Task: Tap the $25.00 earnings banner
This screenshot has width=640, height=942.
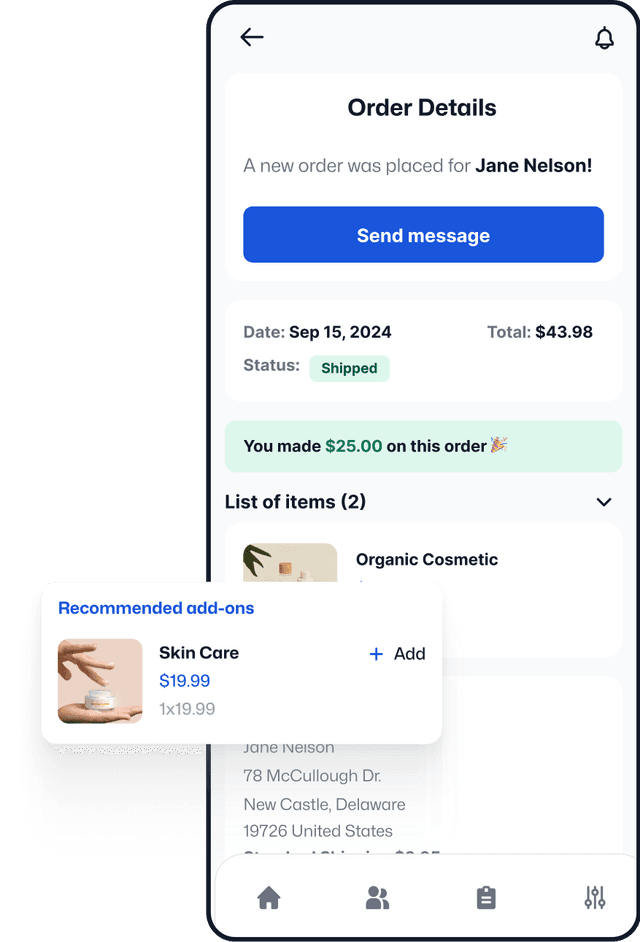Action: (423, 446)
